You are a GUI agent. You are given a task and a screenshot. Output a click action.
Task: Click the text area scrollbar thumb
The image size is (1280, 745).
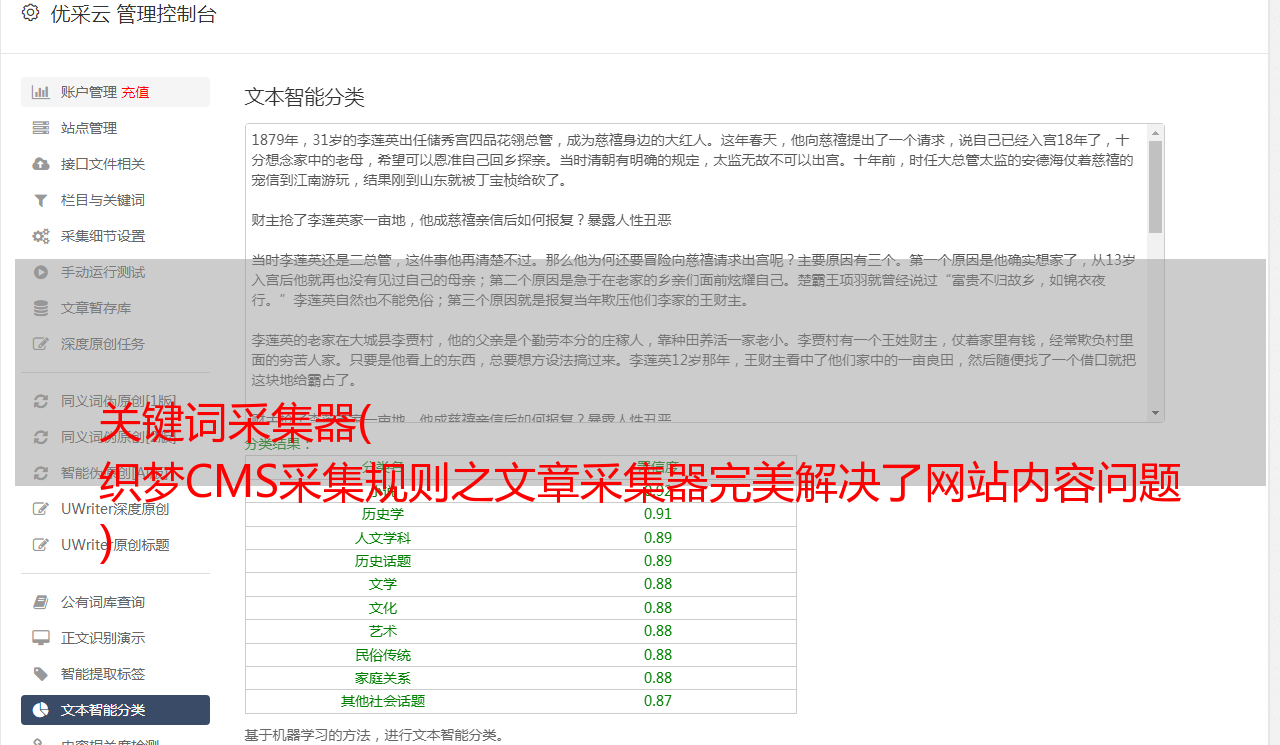click(x=1156, y=187)
